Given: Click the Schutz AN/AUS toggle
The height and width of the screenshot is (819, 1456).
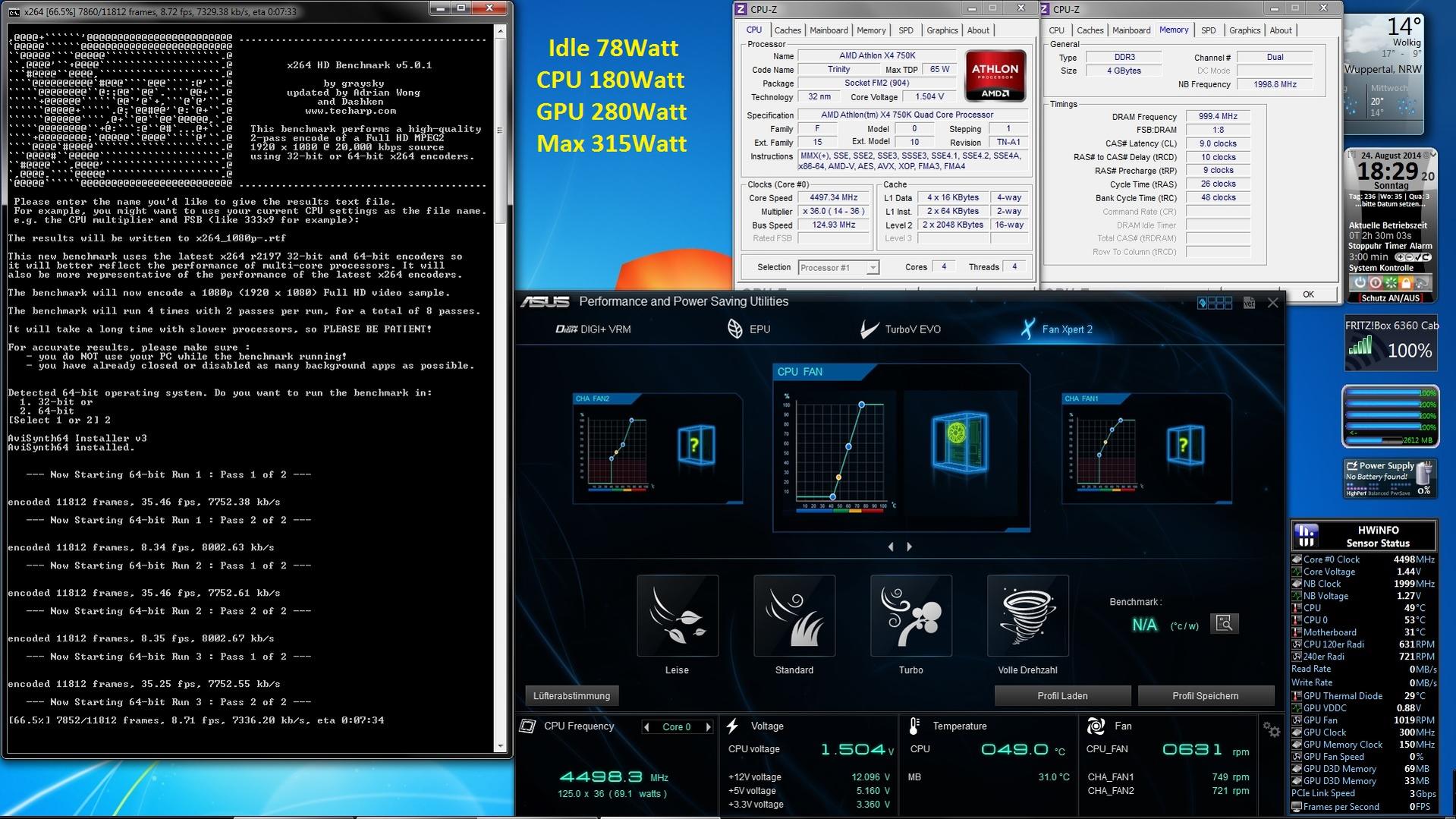Looking at the screenshot, I should (x=1391, y=298).
